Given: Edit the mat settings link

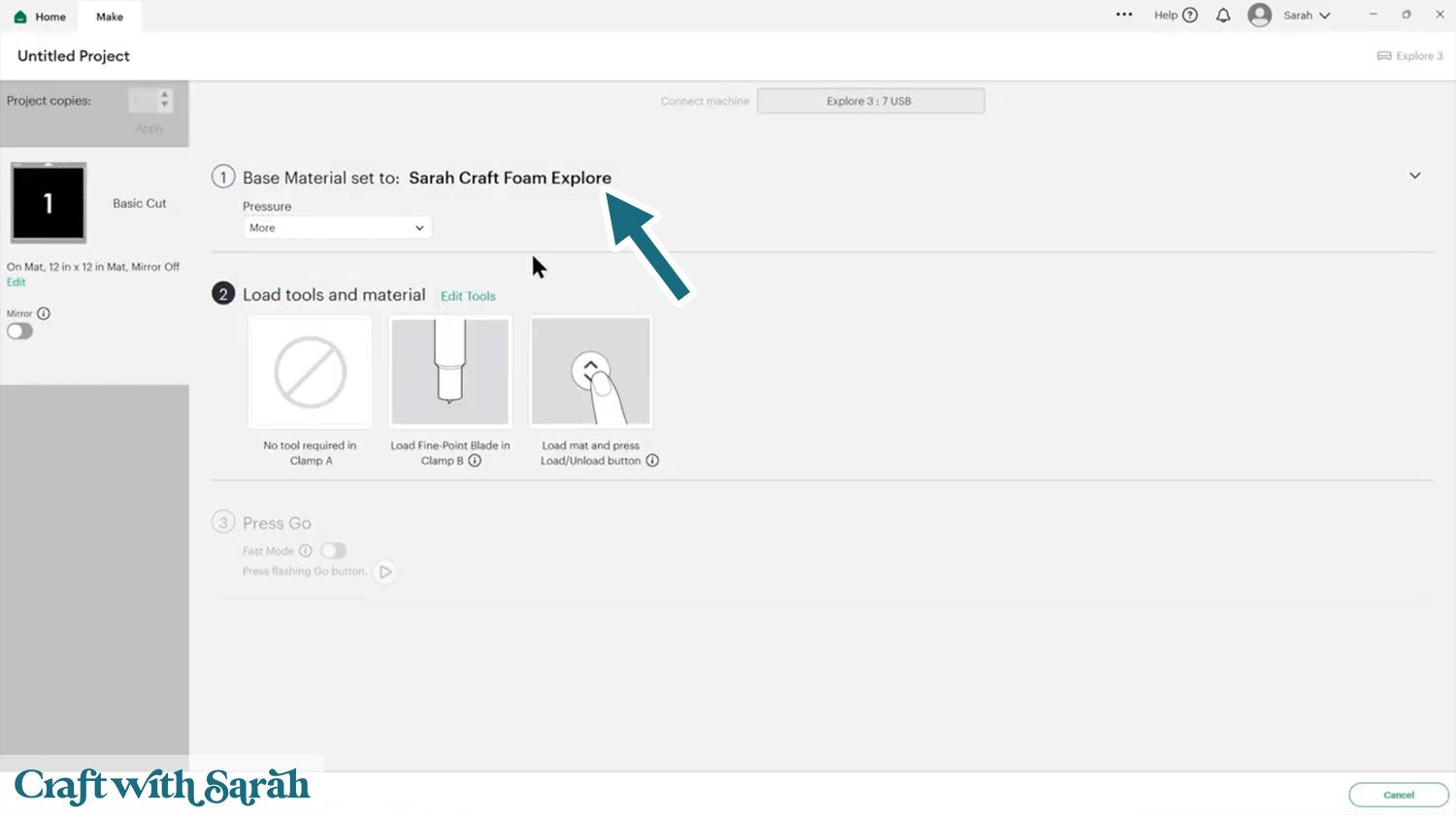Looking at the screenshot, I should pos(17,282).
